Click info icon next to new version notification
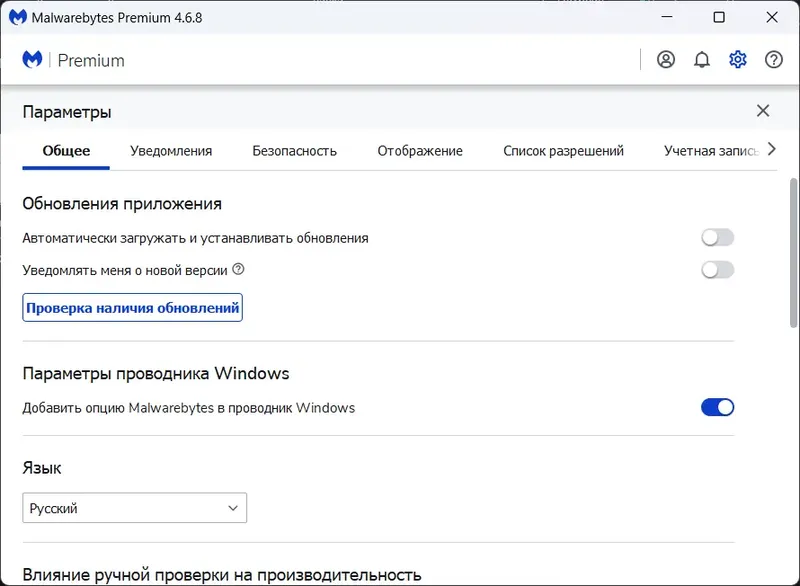This screenshot has height=586, width=800. pyautogui.click(x=238, y=270)
